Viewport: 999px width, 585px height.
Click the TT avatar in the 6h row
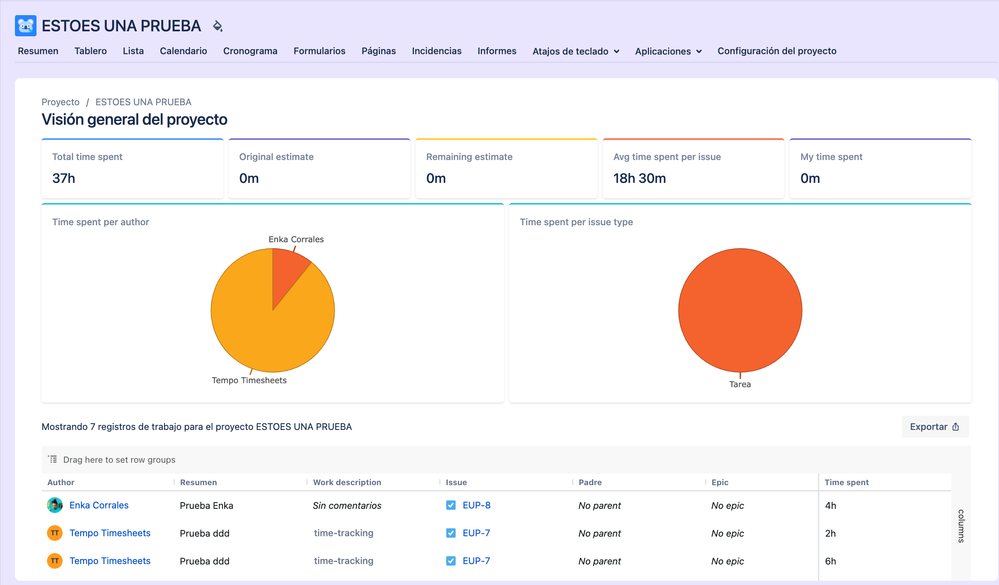coord(55,562)
